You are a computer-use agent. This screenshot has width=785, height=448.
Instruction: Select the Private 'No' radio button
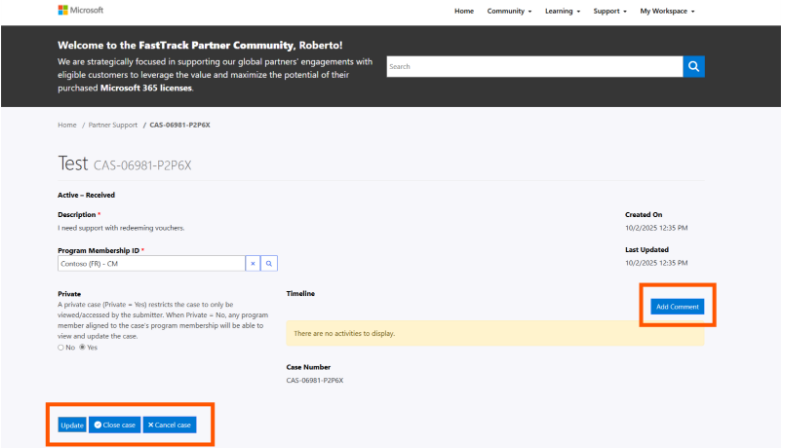pyautogui.click(x=61, y=347)
